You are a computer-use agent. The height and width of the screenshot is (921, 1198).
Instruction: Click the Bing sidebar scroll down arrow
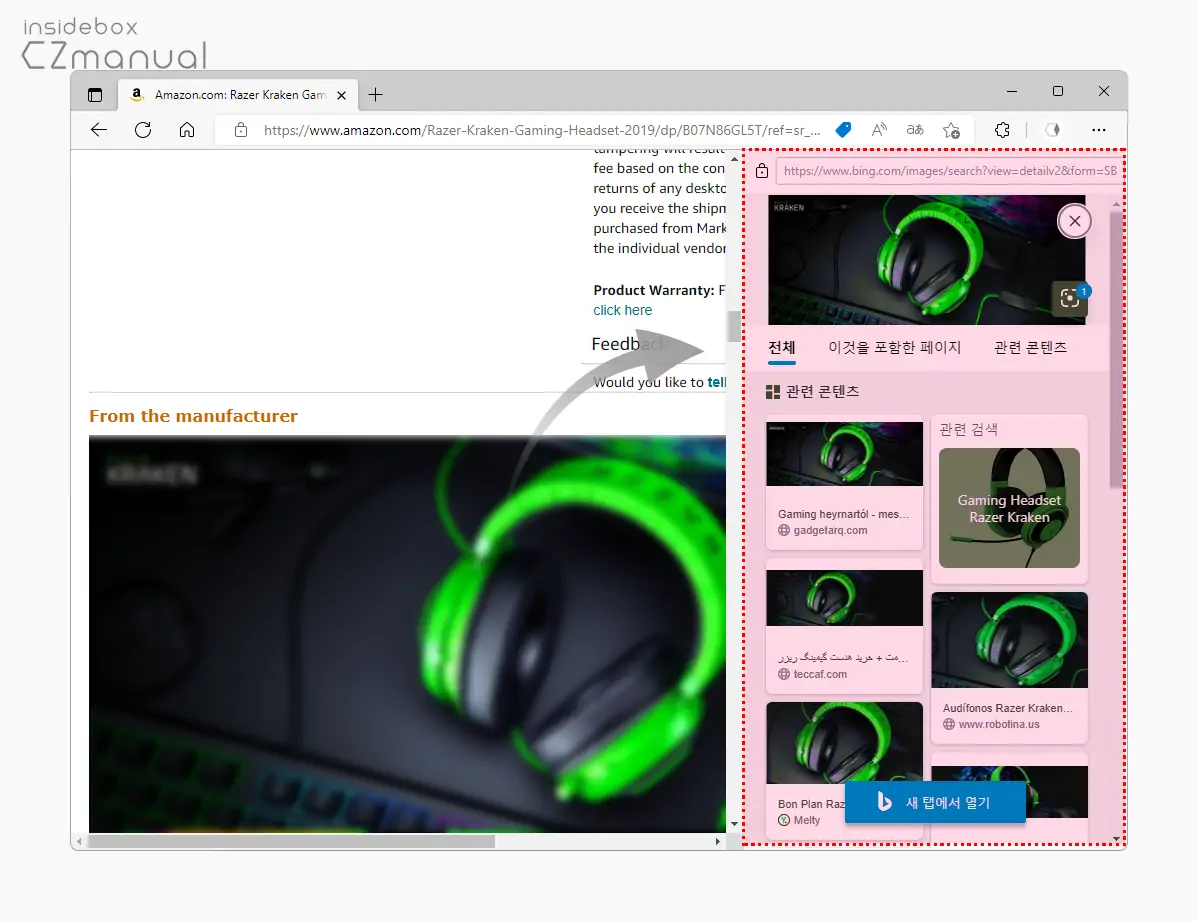tap(1116, 838)
